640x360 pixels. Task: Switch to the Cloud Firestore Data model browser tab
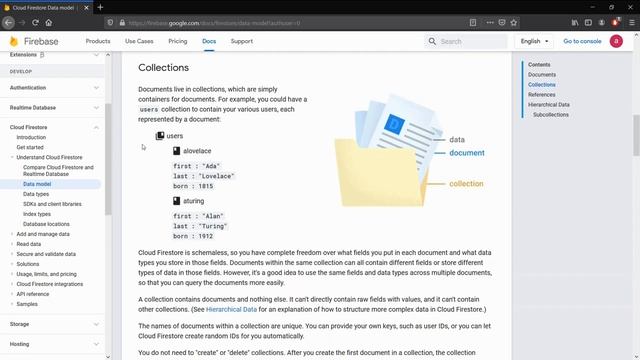[x=43, y=8]
